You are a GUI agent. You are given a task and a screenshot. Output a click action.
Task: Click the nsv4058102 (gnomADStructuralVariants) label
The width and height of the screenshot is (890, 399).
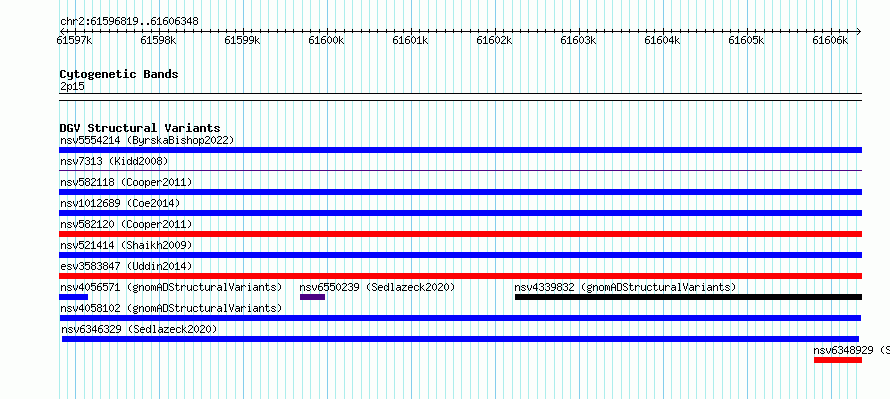pyautogui.click(x=171, y=308)
